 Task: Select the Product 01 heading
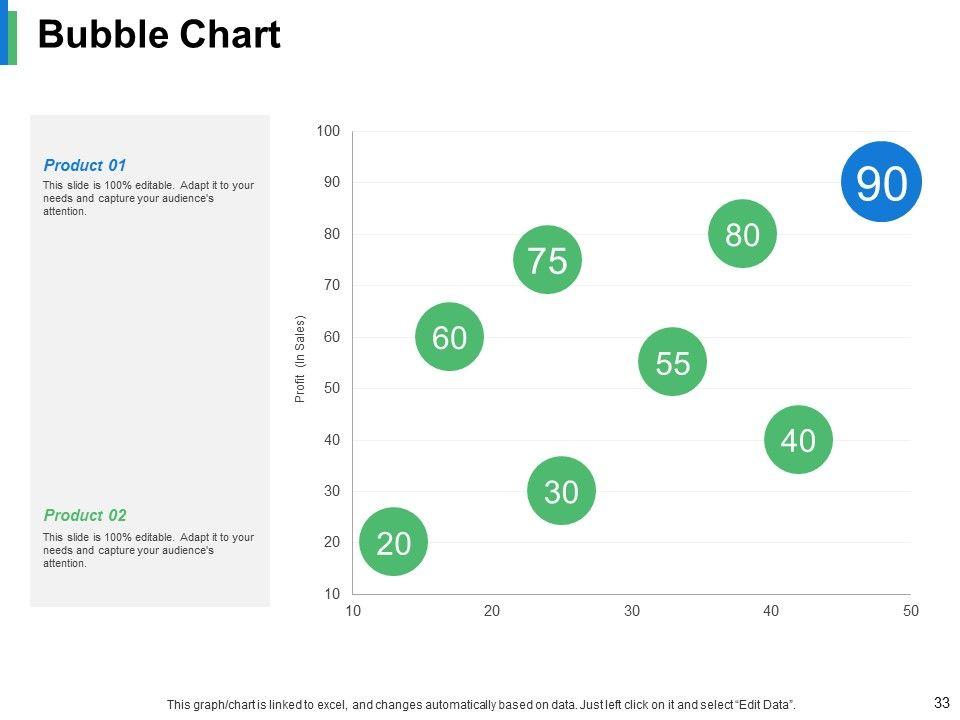coord(85,165)
